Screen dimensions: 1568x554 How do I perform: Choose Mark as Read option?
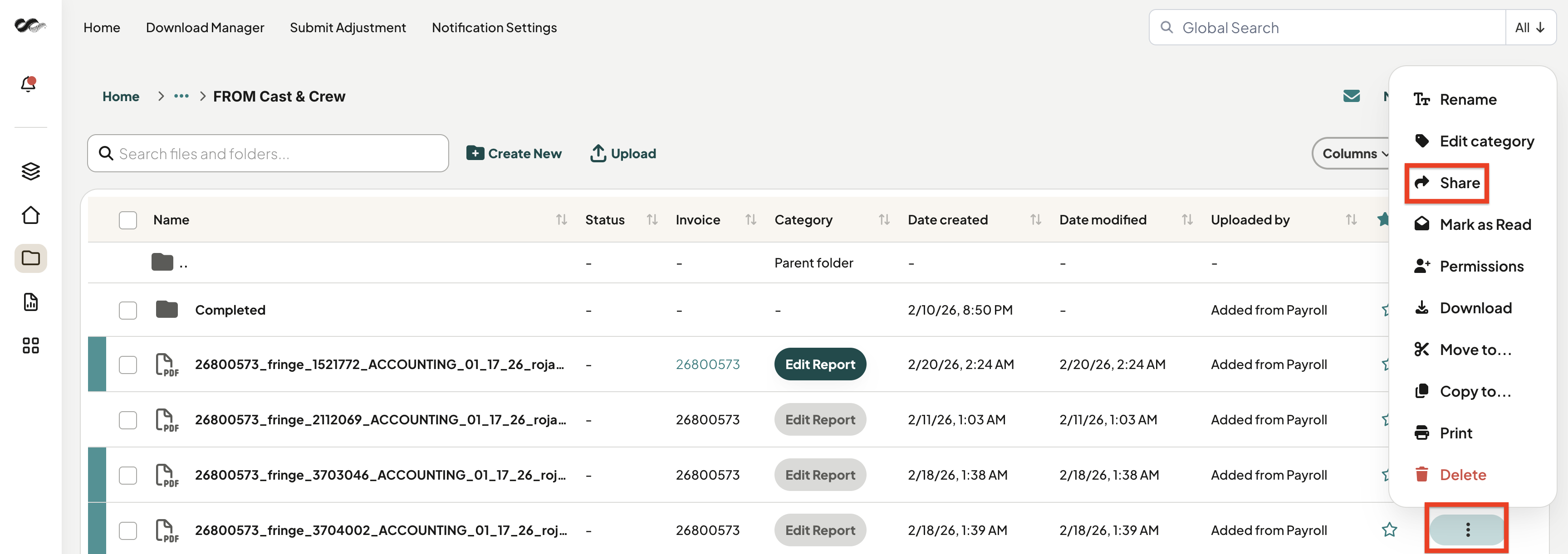pos(1472,224)
